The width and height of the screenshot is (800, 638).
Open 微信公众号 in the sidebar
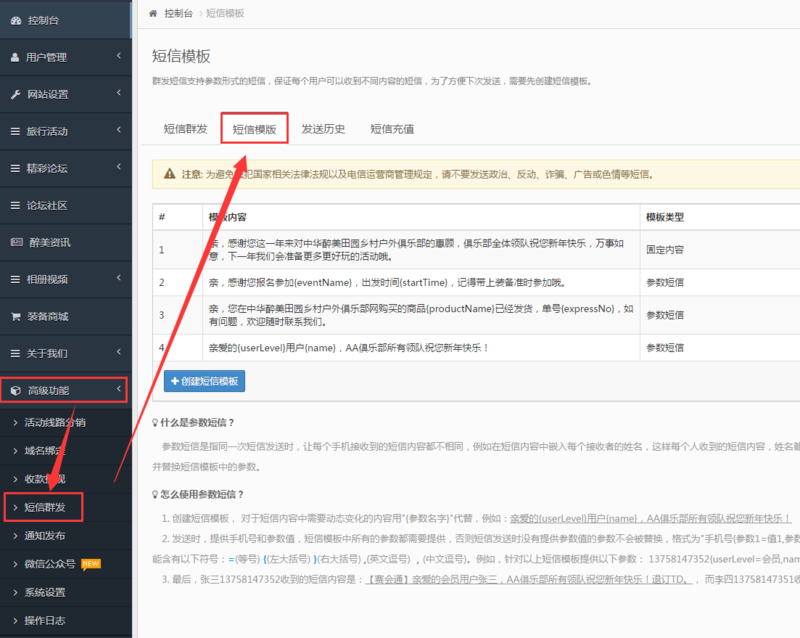point(52,563)
